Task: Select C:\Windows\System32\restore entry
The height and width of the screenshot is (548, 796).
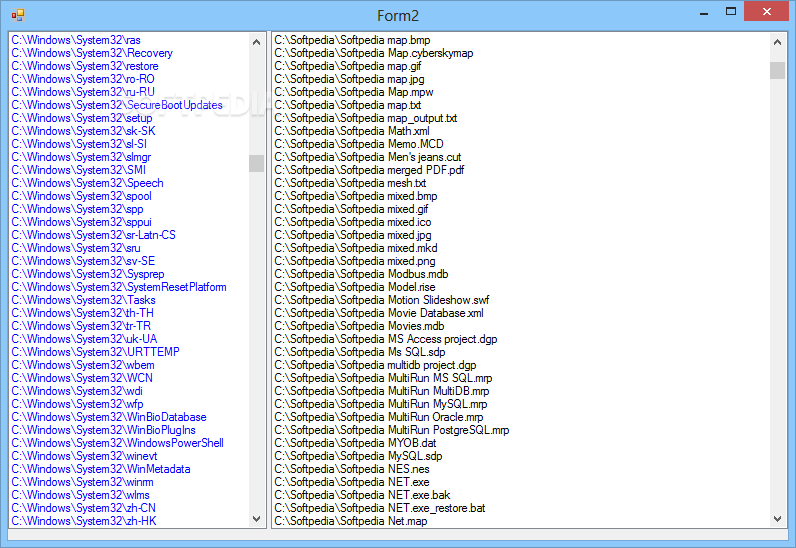Action: pyautogui.click(x=85, y=66)
